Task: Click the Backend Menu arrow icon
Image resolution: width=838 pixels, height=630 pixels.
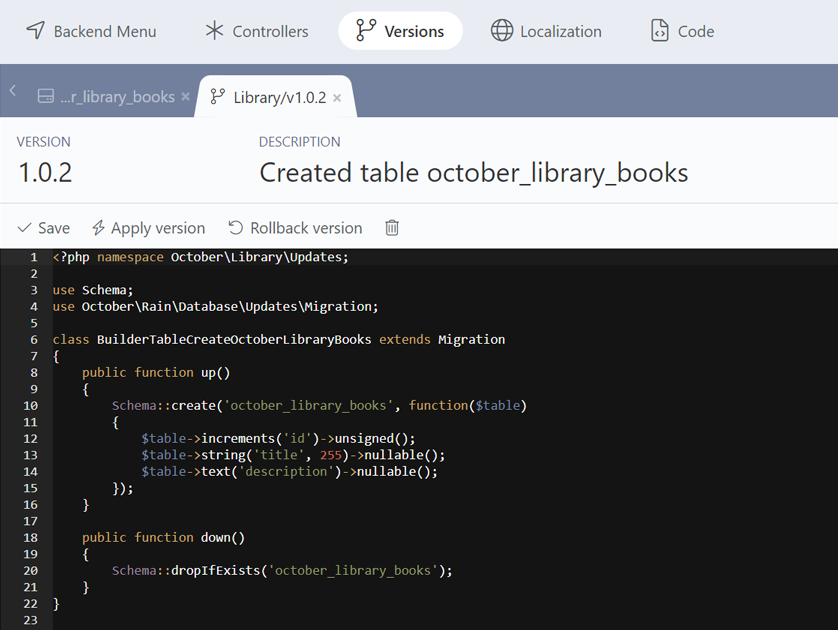Action: (35, 30)
